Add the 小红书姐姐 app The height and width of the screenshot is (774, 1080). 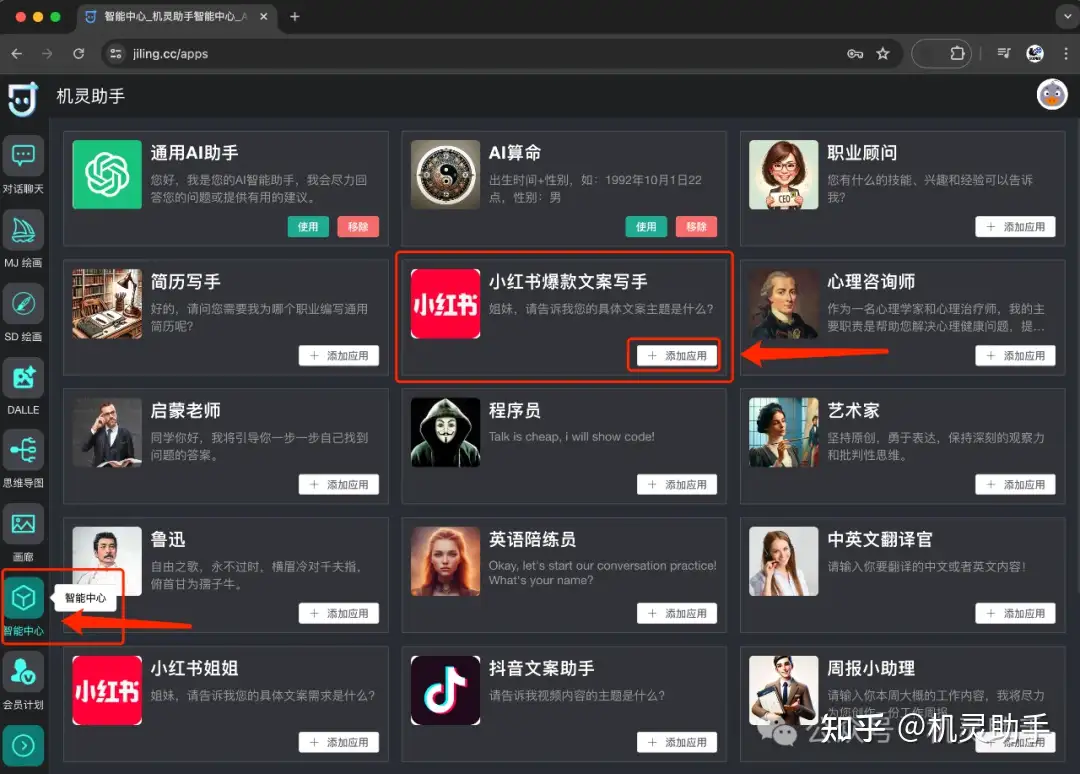(x=339, y=742)
